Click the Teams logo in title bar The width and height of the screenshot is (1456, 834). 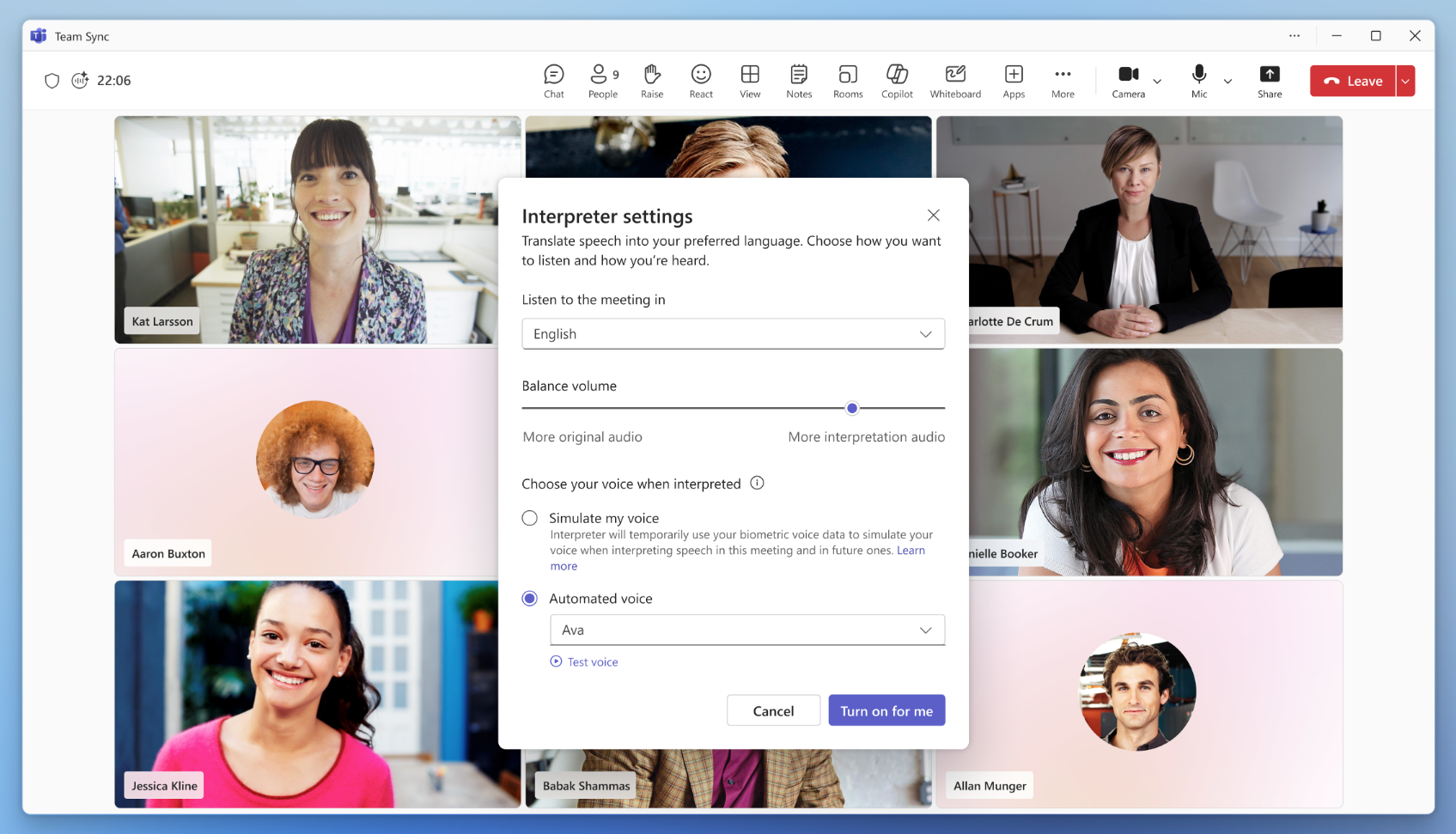(x=39, y=36)
